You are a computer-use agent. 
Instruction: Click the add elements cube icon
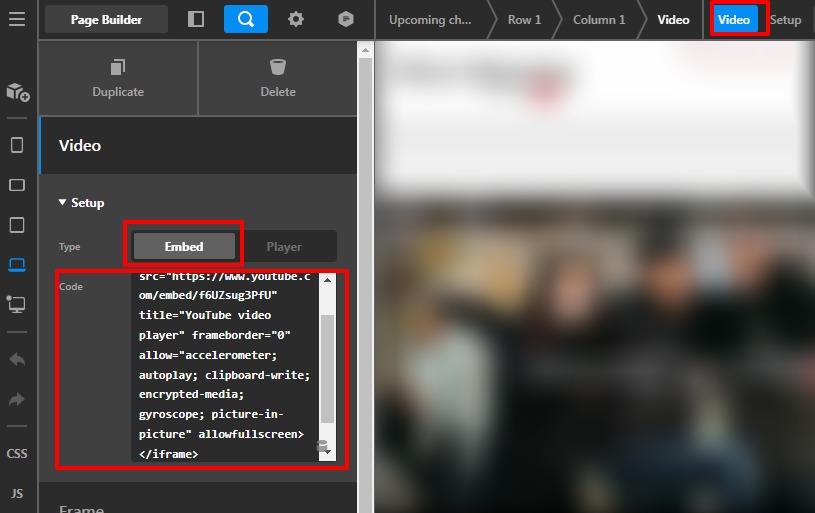coord(17,92)
